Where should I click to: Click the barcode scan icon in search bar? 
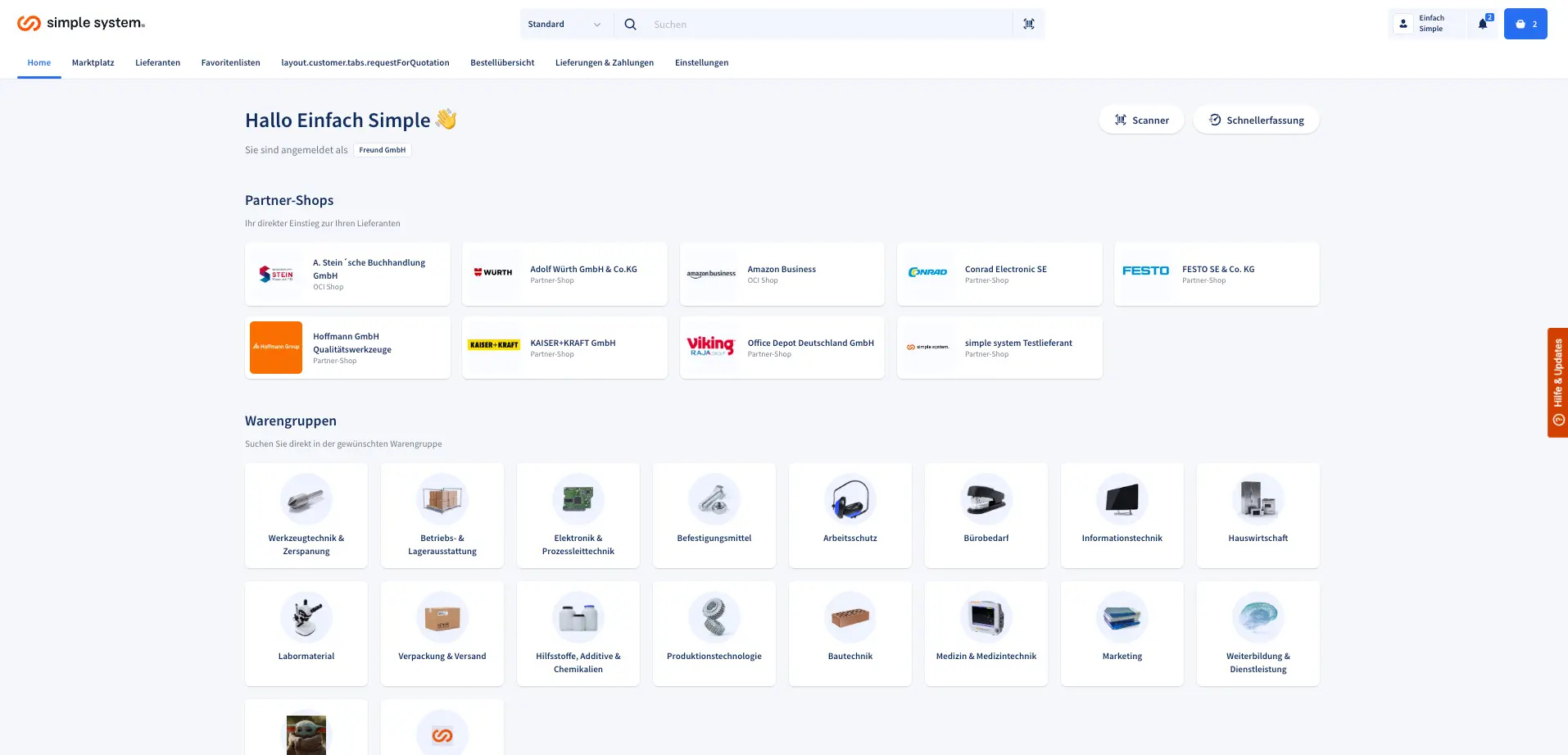[1029, 24]
